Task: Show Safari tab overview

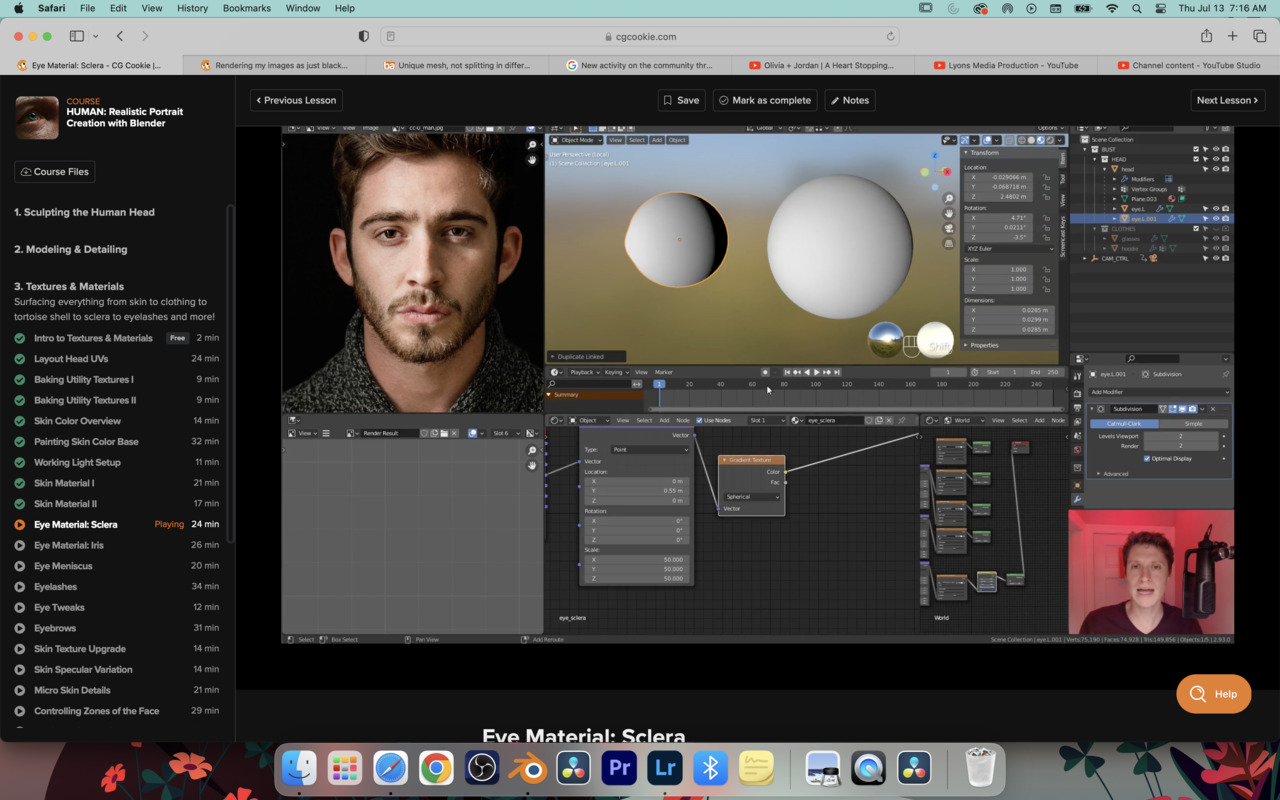Action: (x=1259, y=36)
